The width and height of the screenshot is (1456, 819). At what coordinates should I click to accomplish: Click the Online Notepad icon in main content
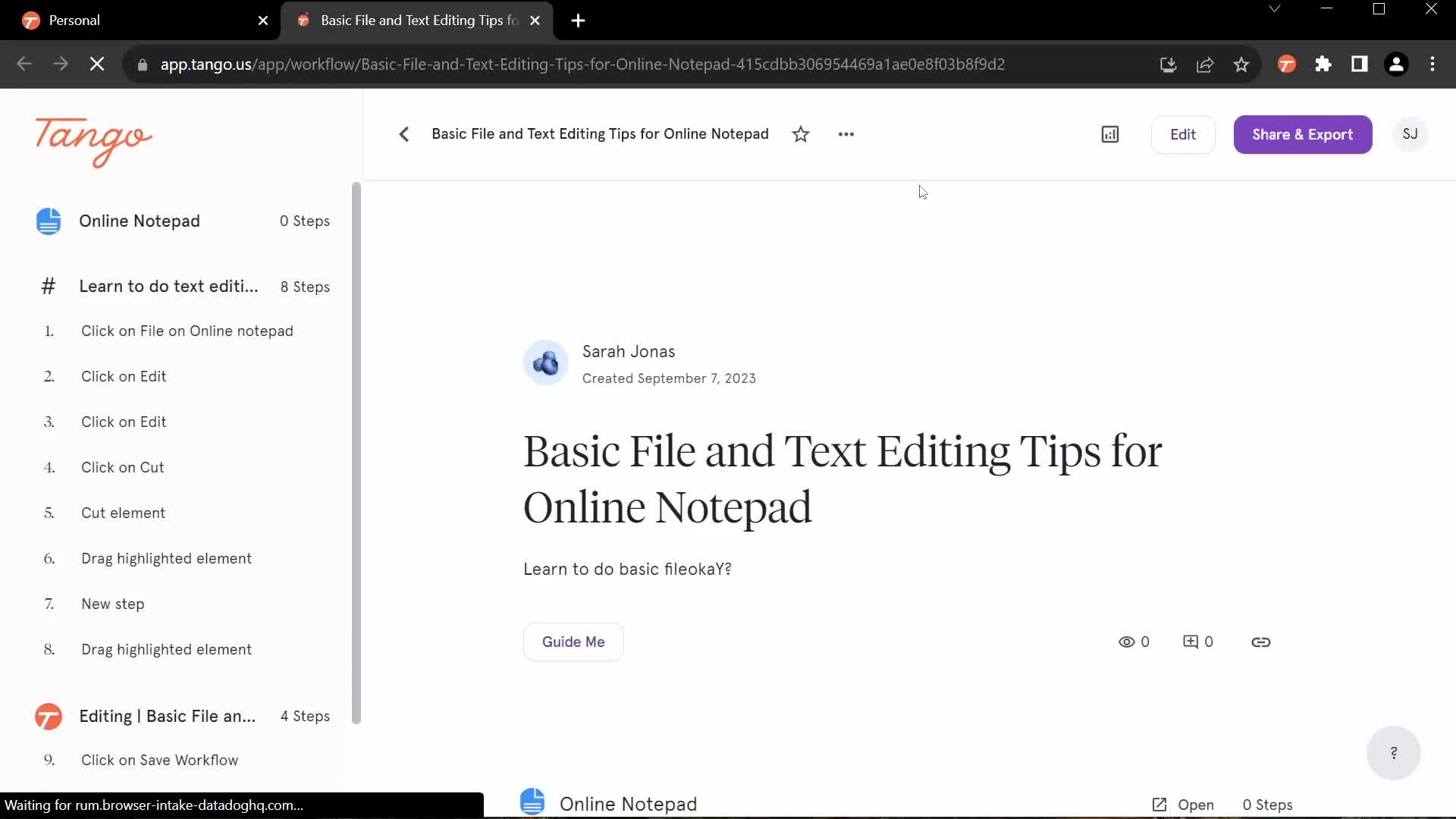[532, 802]
